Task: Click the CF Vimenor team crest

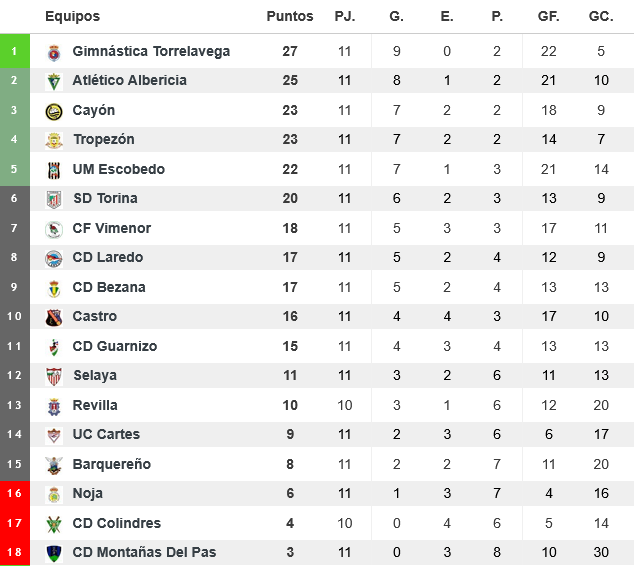Action: (54, 229)
